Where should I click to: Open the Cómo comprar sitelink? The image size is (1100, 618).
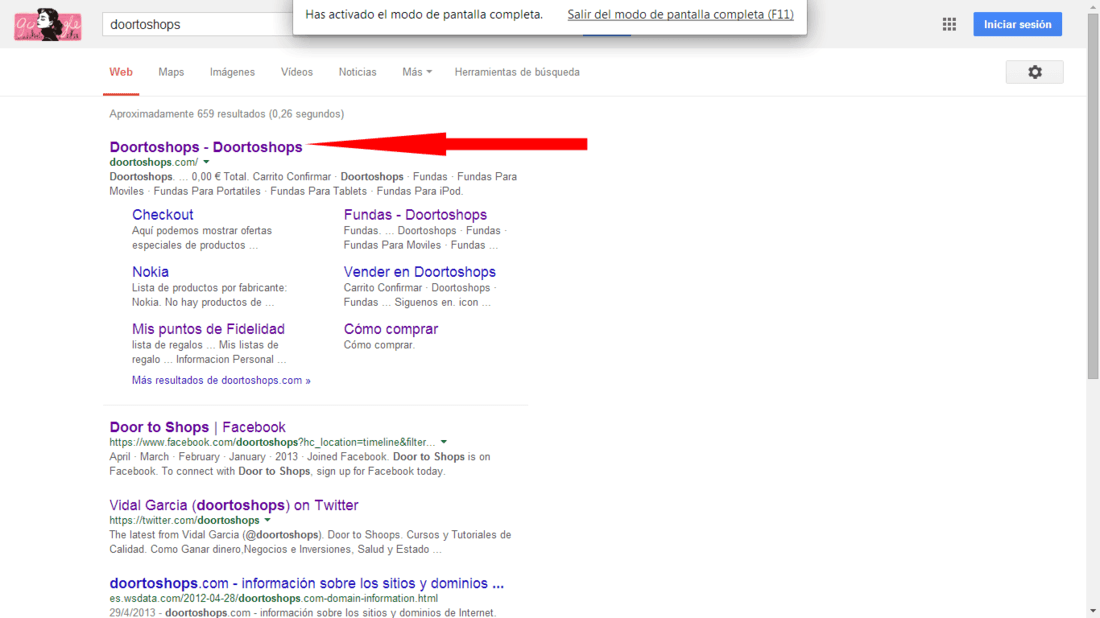coord(391,329)
